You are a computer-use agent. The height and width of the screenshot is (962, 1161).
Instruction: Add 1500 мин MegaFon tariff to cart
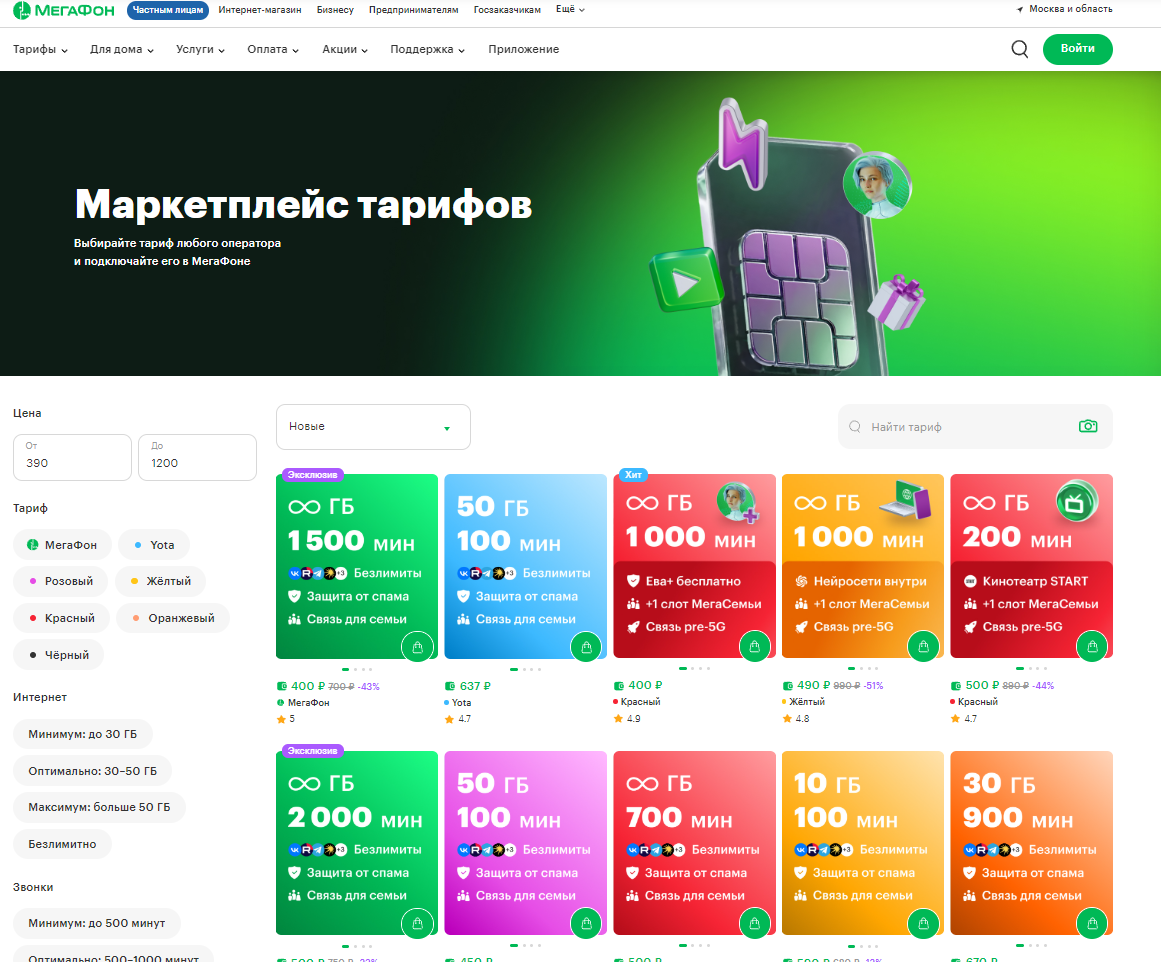pyautogui.click(x=418, y=647)
